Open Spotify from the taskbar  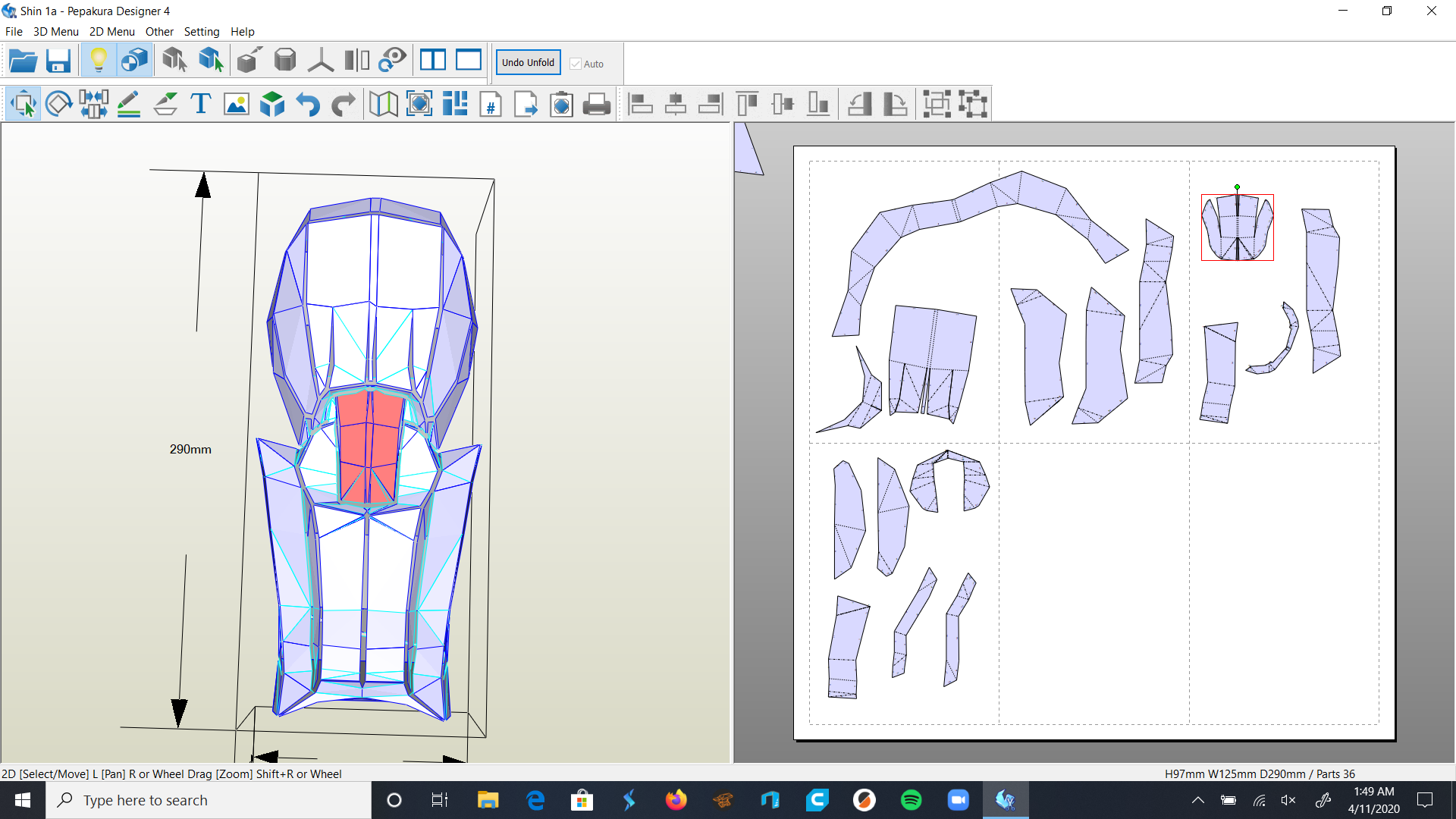click(911, 800)
